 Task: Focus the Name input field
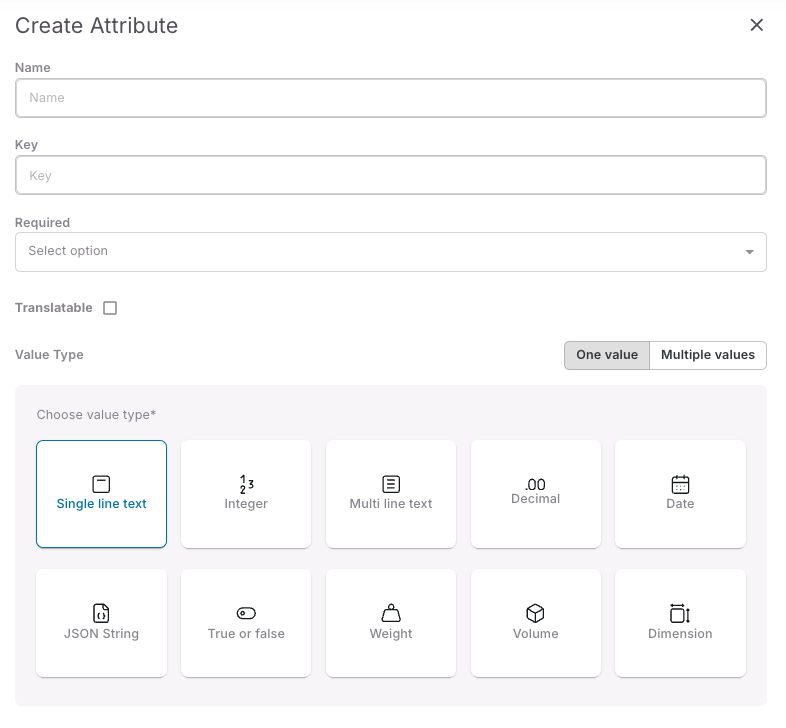click(x=390, y=98)
